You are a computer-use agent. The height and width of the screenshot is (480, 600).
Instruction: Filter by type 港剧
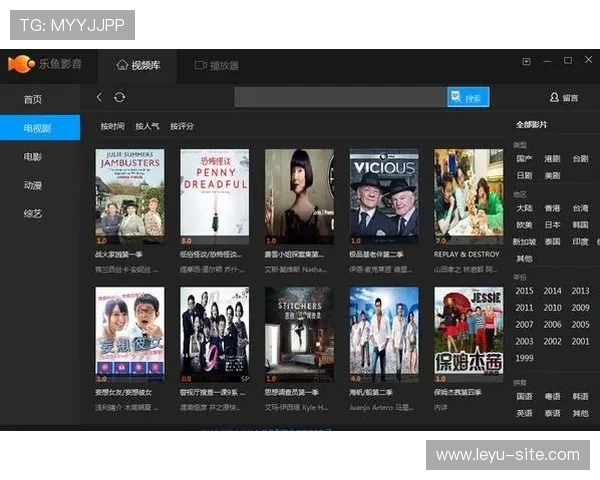pos(552,158)
